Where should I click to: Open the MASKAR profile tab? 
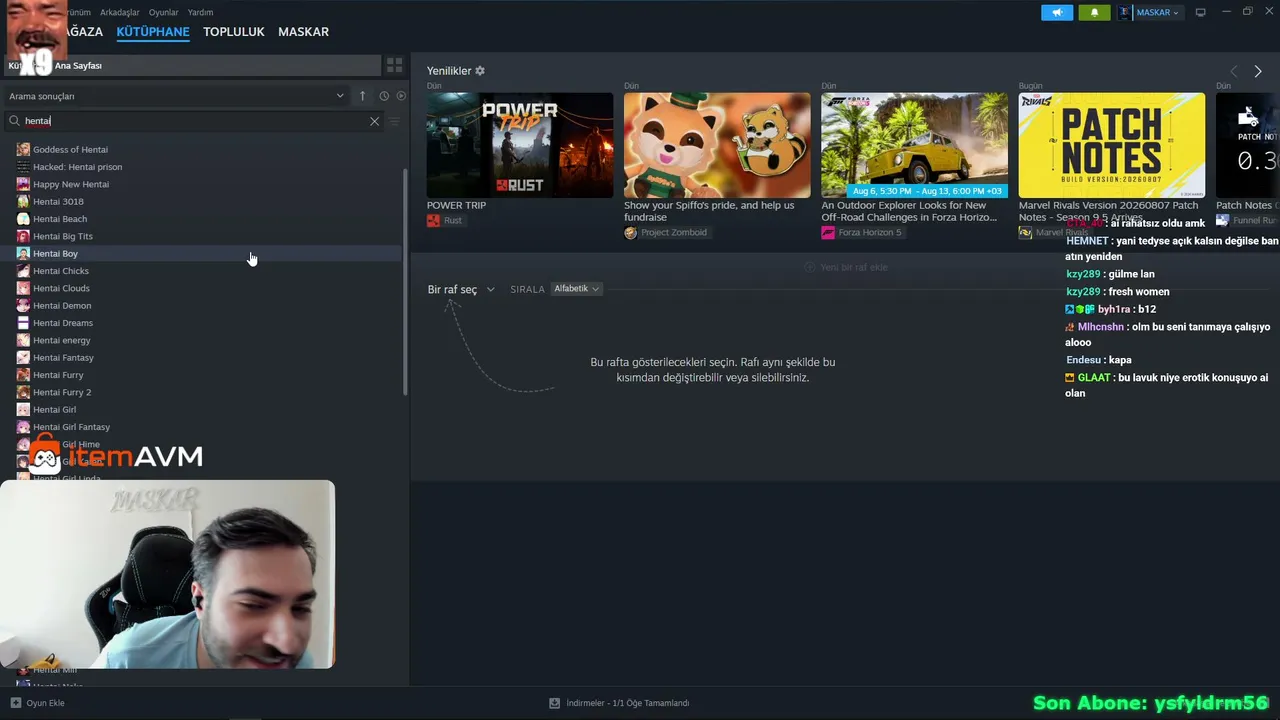(303, 32)
